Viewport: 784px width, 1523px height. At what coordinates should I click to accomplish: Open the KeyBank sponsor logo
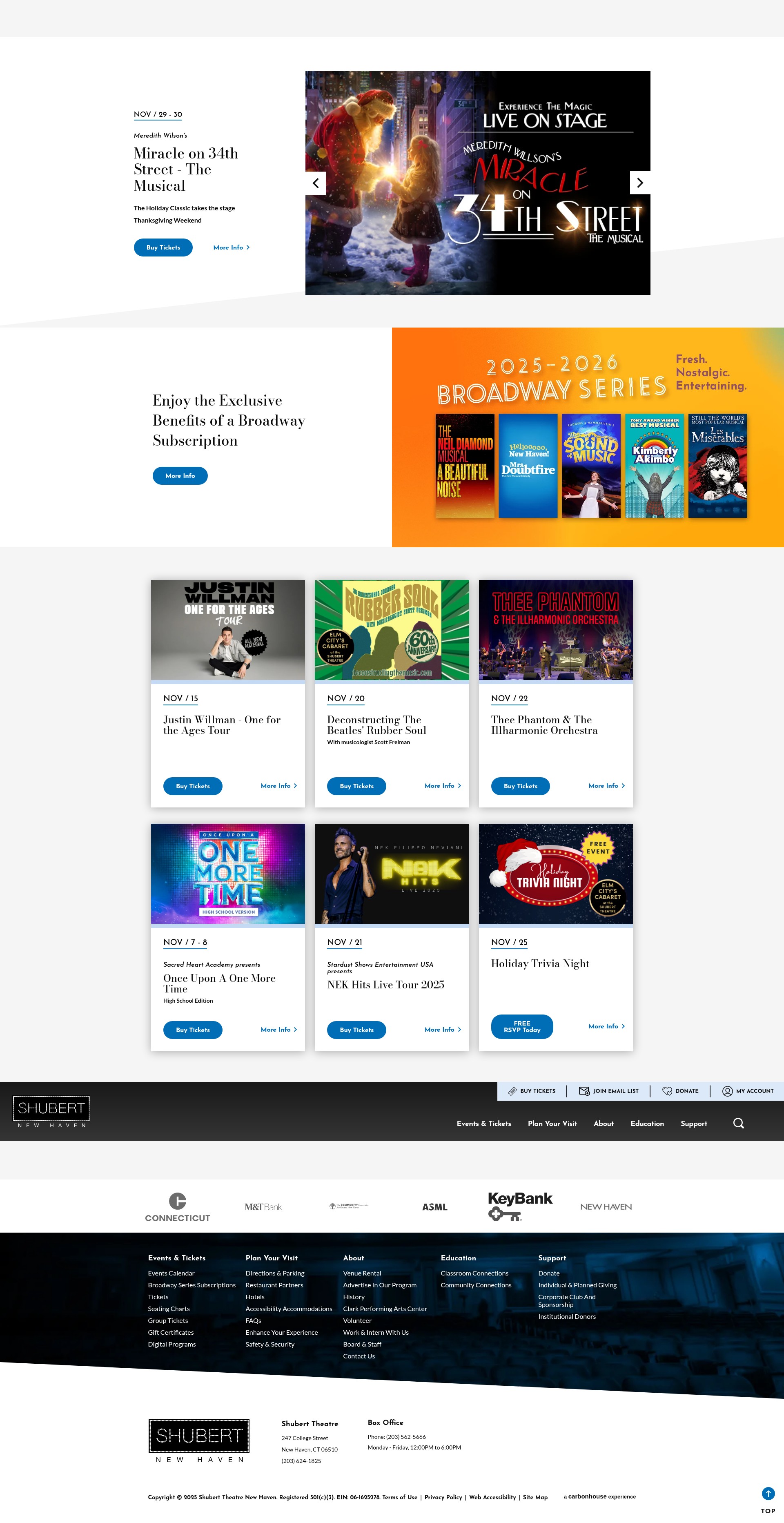tap(520, 1206)
